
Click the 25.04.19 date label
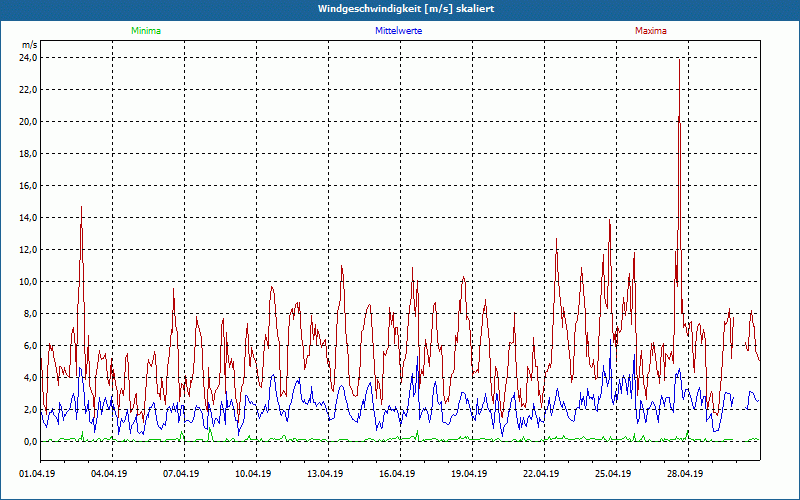[x=613, y=473]
